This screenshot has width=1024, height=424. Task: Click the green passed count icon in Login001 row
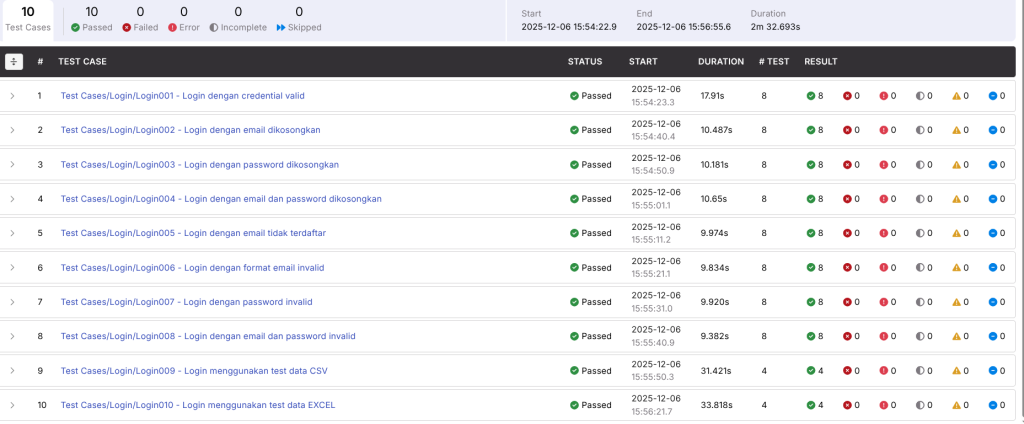click(810, 96)
